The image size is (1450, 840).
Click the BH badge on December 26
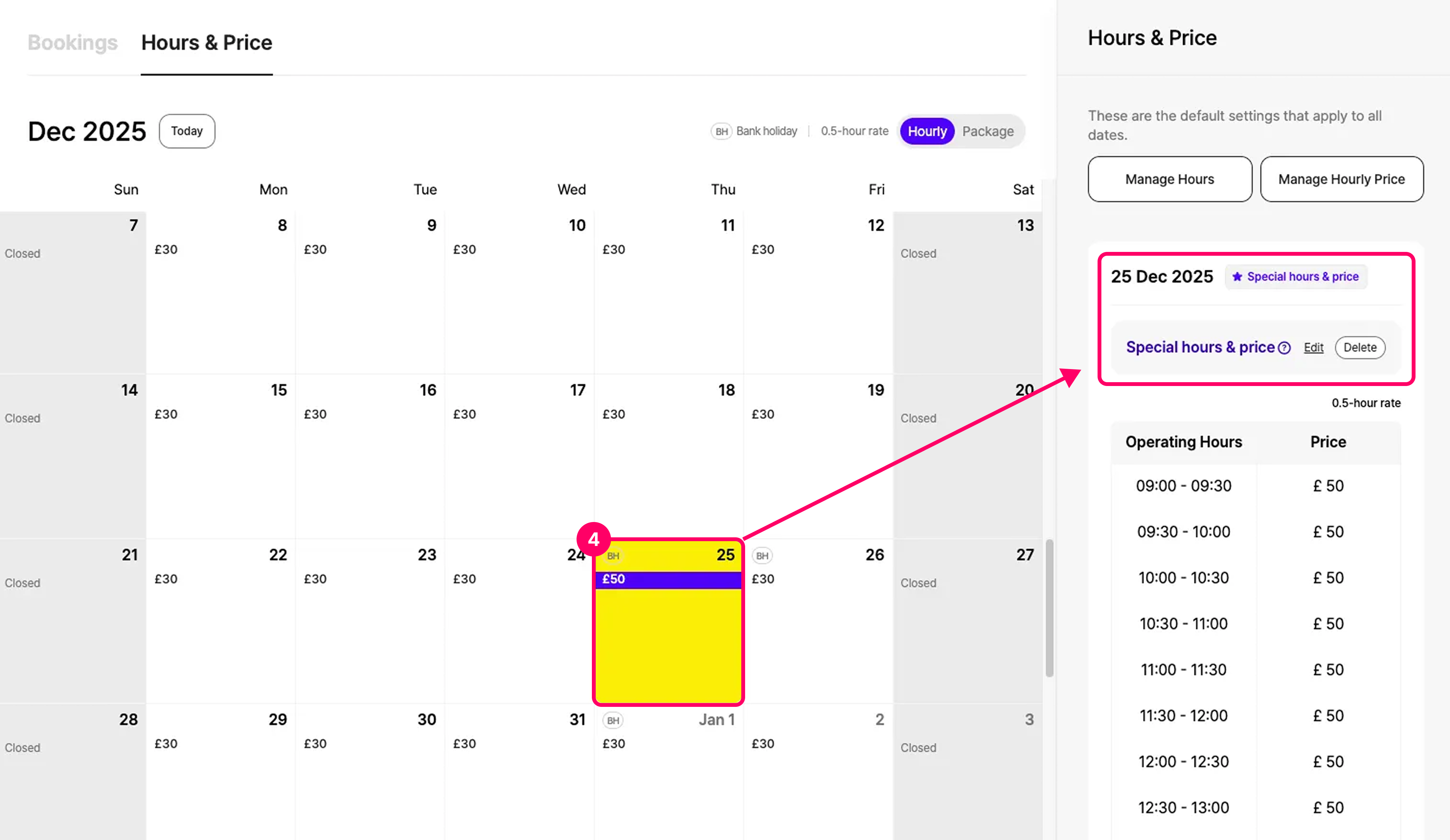762,556
